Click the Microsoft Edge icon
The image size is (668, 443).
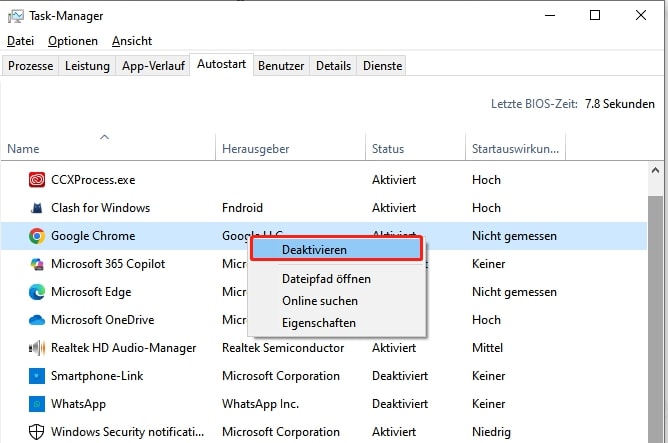pyautogui.click(x=37, y=292)
